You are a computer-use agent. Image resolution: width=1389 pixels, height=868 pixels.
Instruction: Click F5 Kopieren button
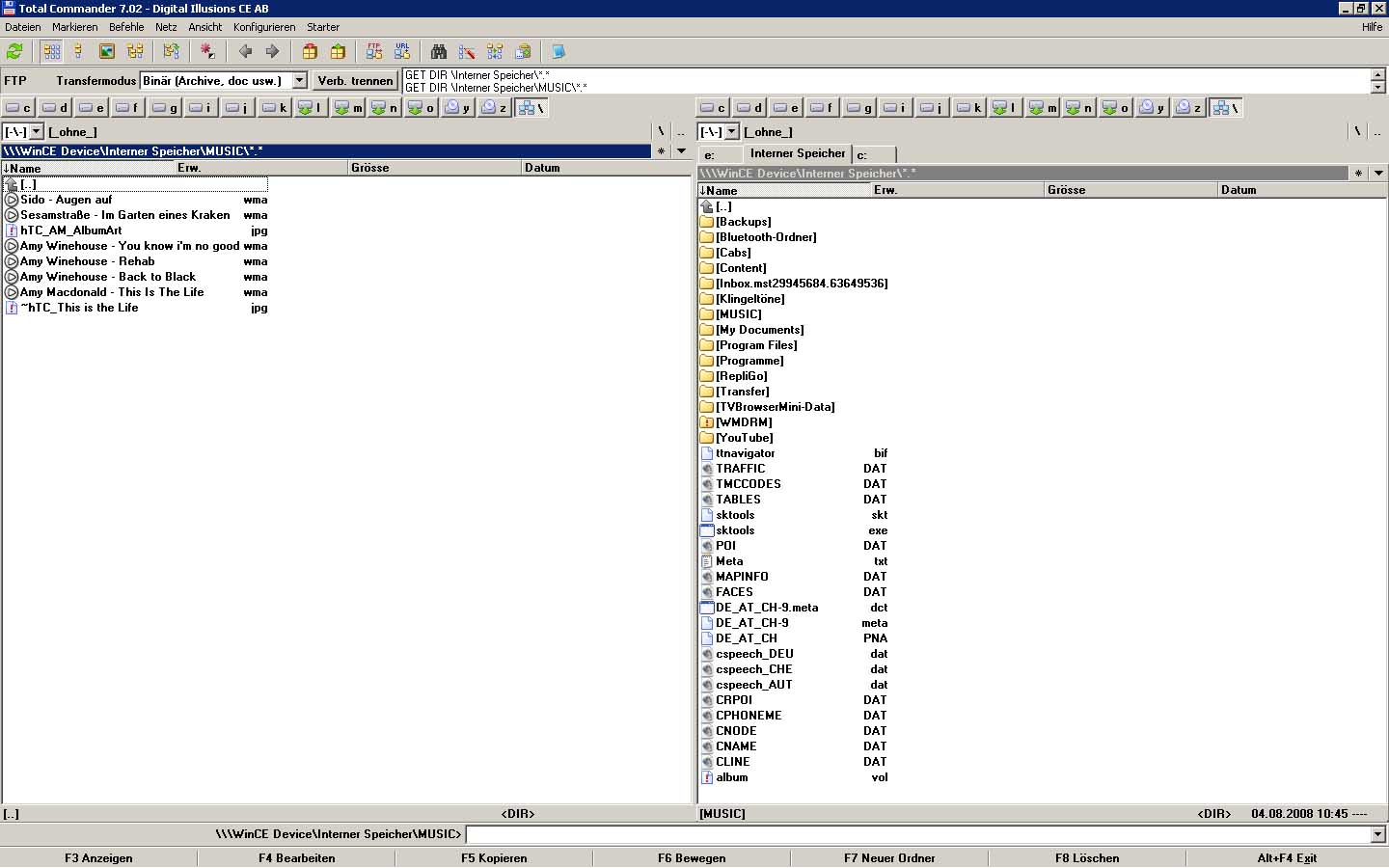[x=494, y=858]
